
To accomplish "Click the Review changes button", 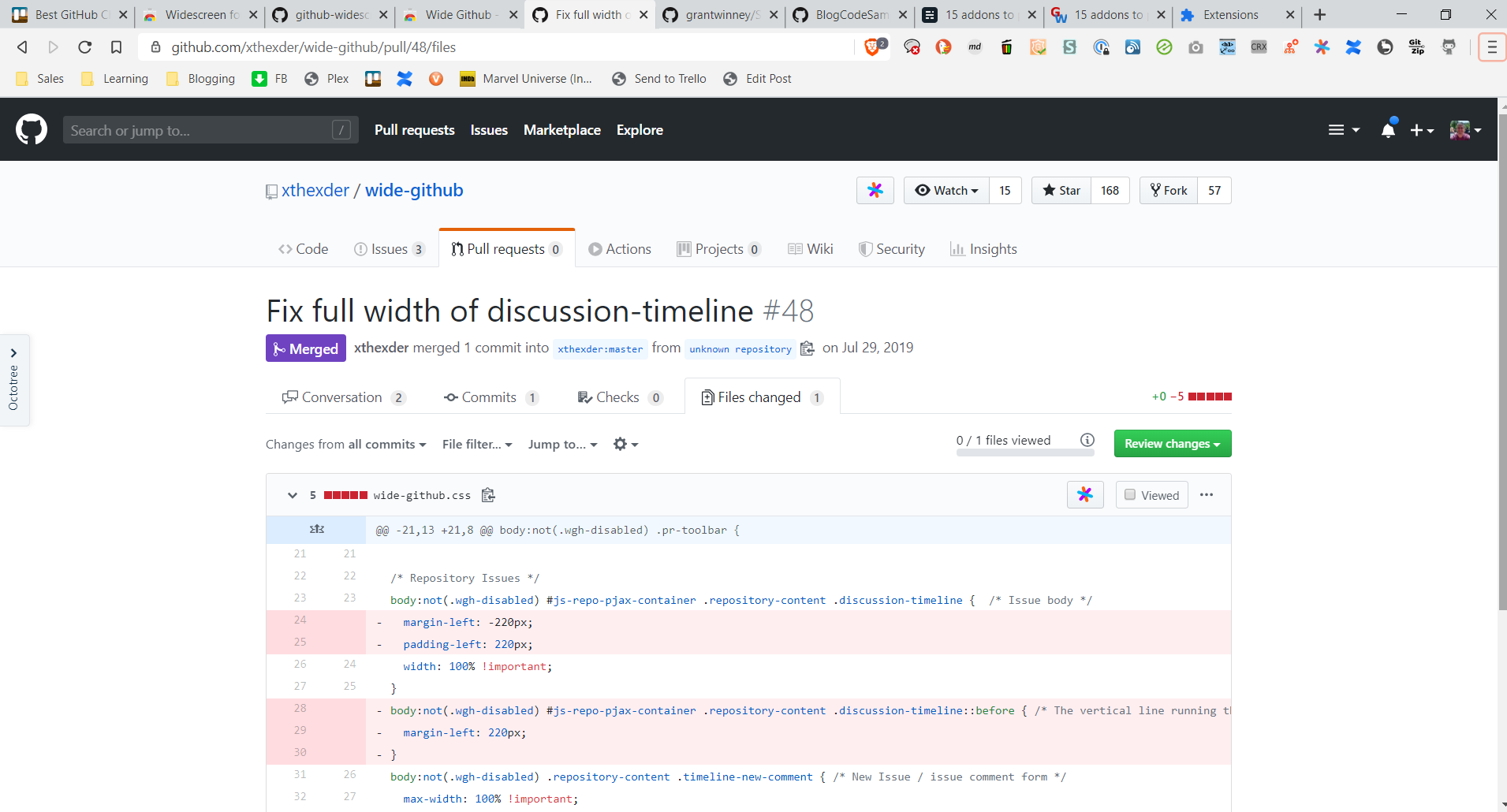I will [x=1172, y=444].
